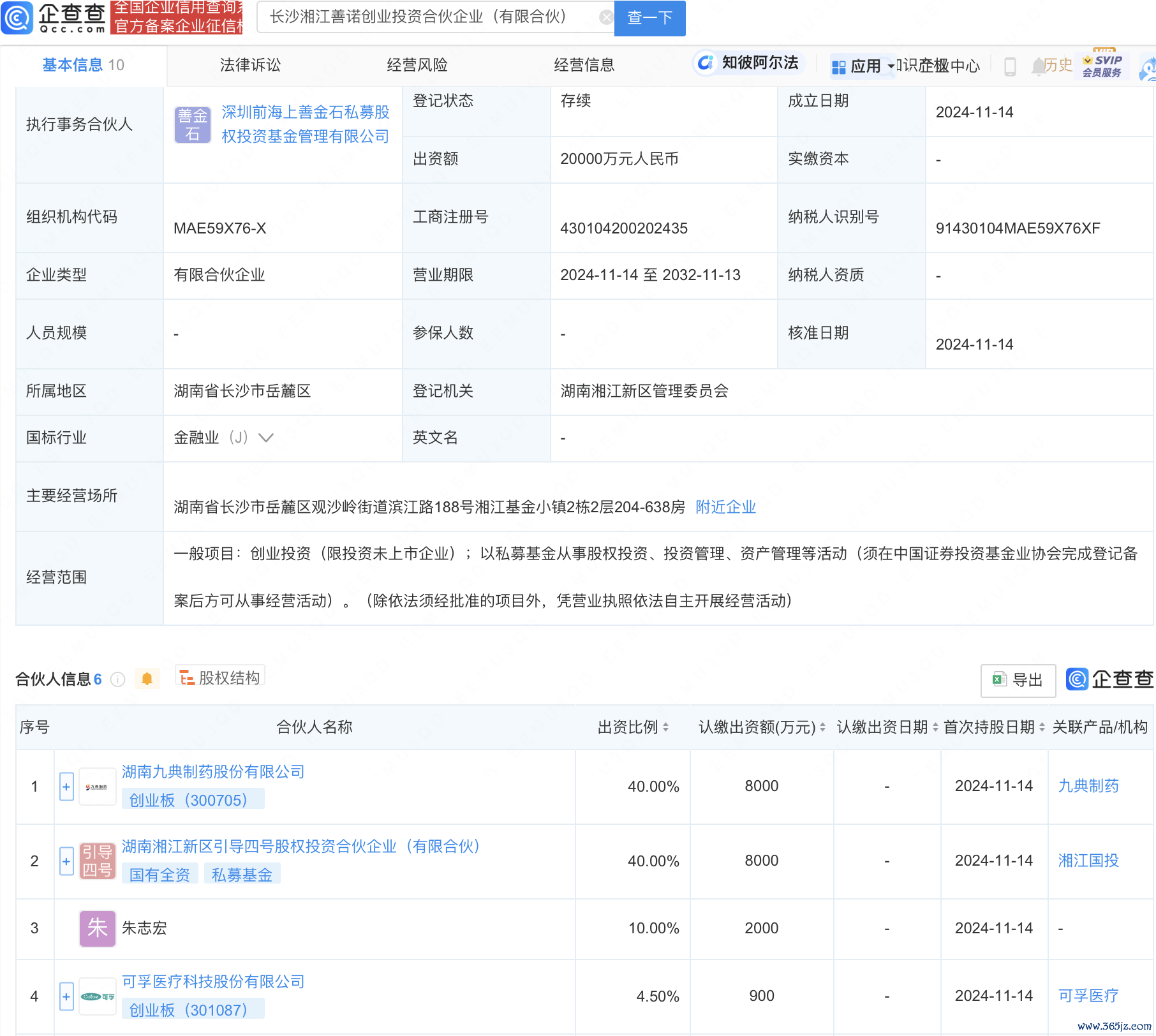Click the 附近企业 link
This screenshot has height=1036, width=1156.
coord(725,507)
